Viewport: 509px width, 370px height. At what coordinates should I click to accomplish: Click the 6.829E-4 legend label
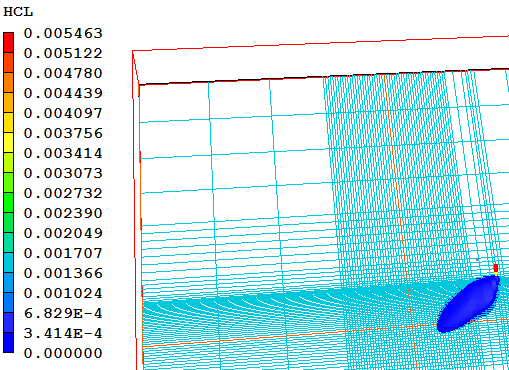click(63, 313)
